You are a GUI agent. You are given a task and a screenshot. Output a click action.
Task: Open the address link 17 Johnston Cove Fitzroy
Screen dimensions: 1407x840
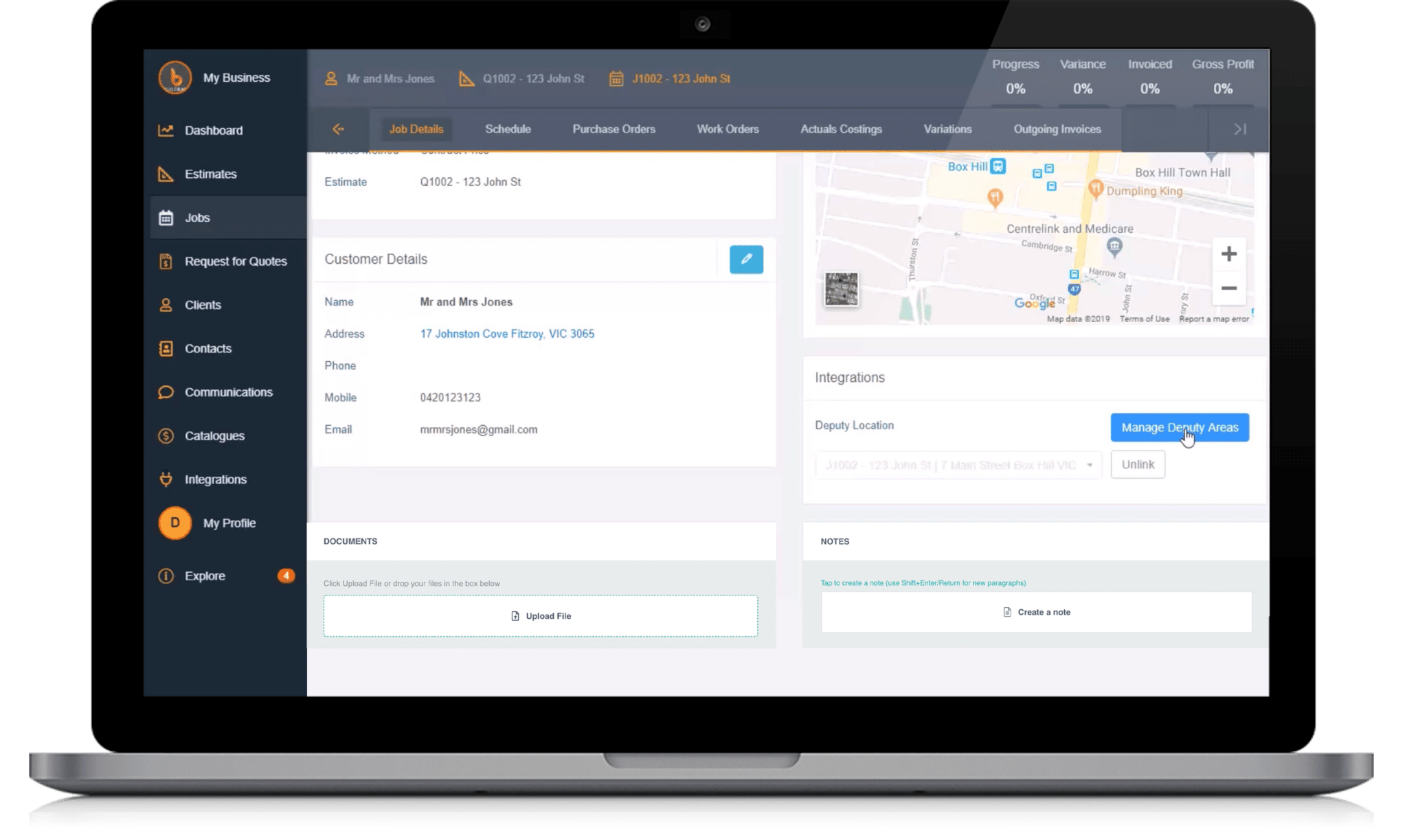pyautogui.click(x=508, y=334)
